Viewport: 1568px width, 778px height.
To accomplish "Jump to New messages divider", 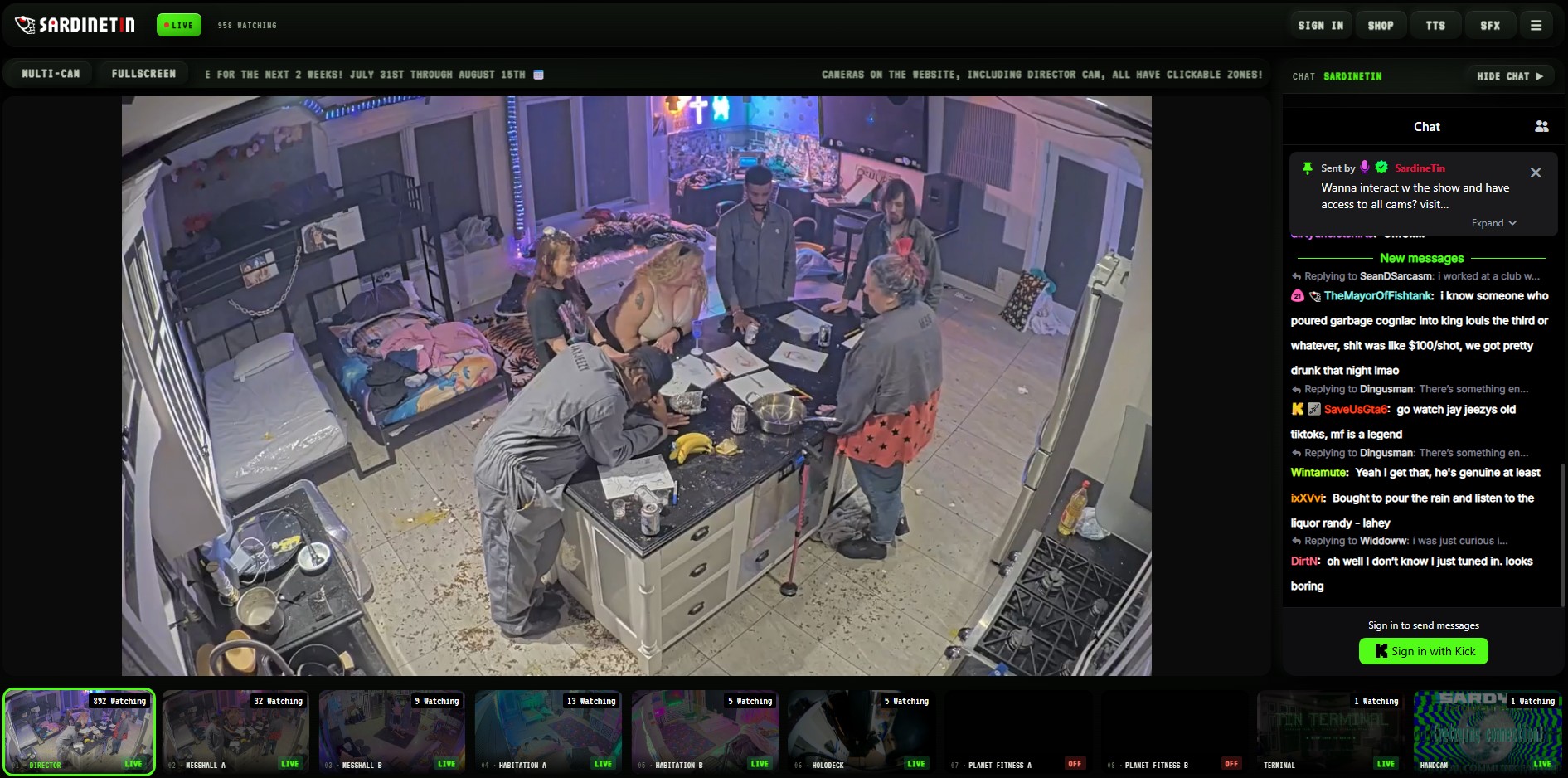I will click(x=1421, y=258).
